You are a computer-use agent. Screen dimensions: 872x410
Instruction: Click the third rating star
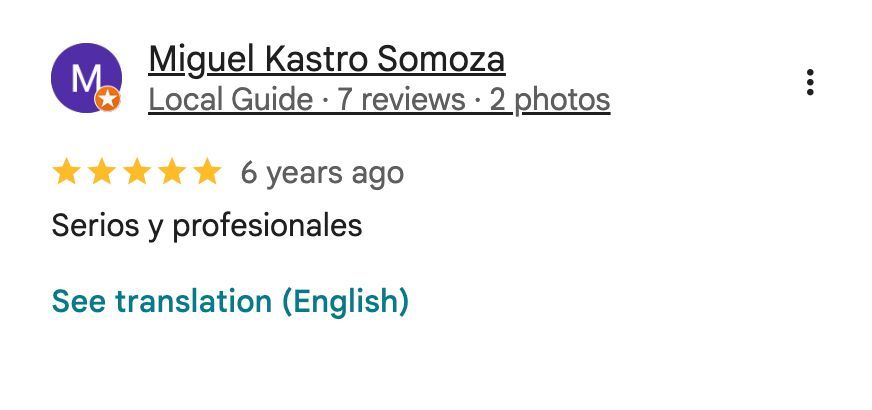point(136,173)
